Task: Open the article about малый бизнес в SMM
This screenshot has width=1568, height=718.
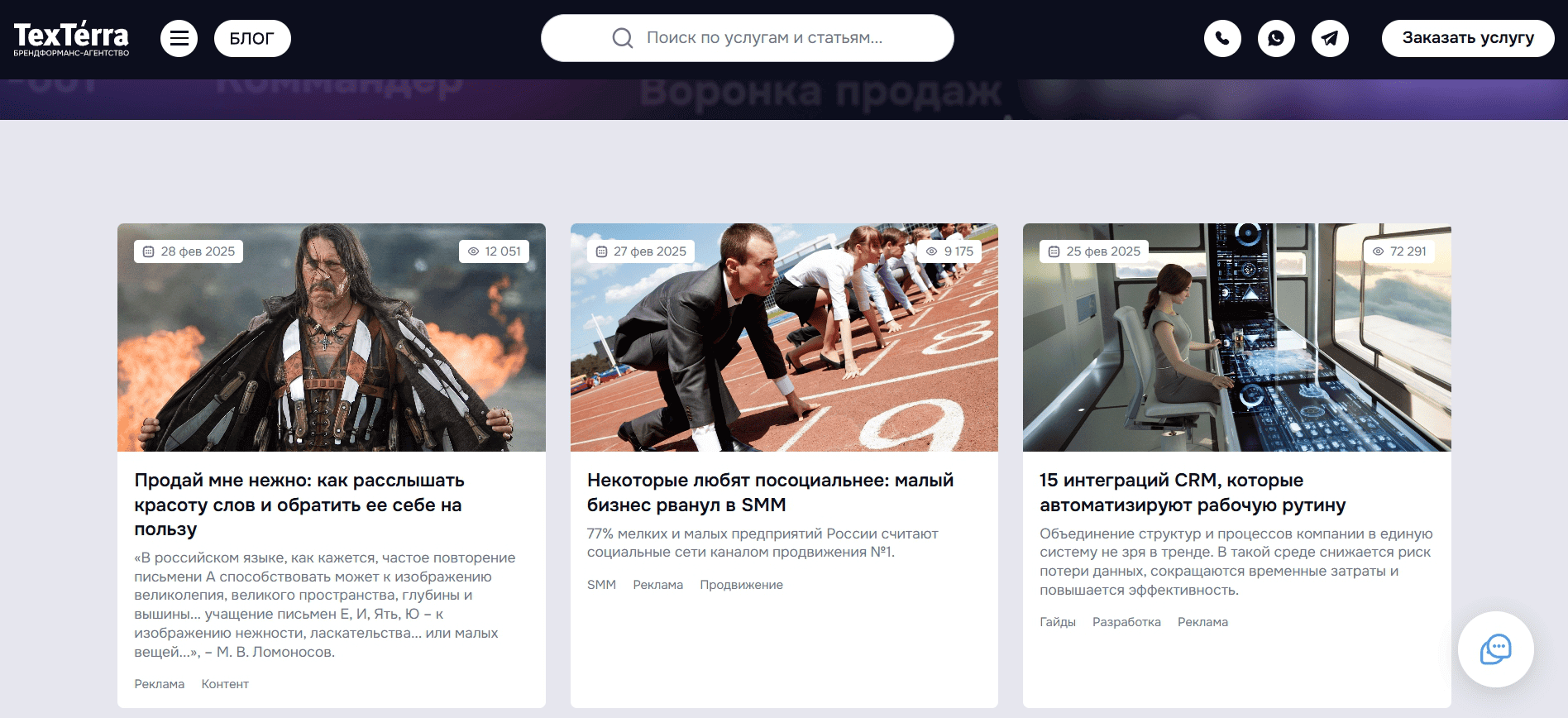Action: pos(770,492)
